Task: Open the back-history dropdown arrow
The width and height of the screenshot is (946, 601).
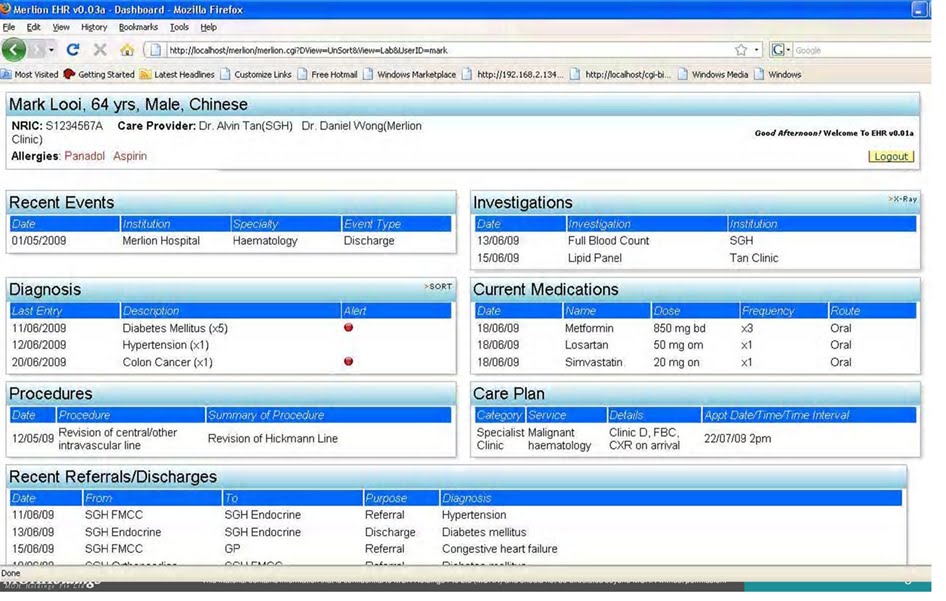Action: pyautogui.click(x=52, y=49)
